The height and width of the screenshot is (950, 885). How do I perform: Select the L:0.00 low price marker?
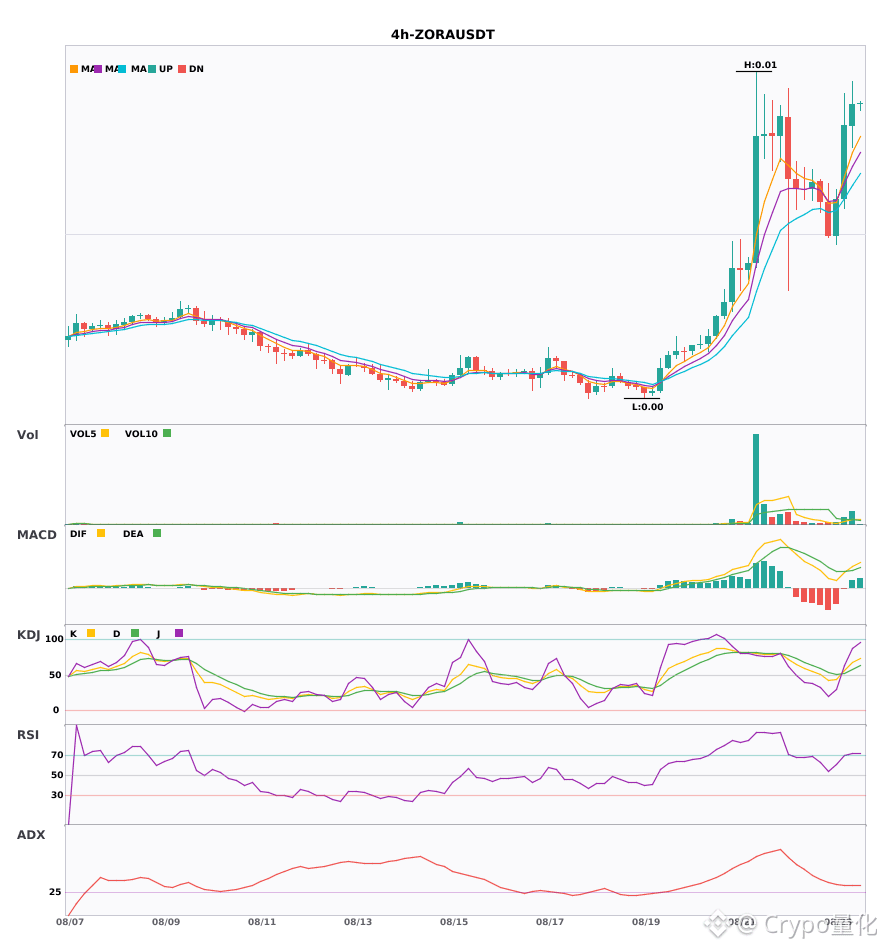(647, 407)
